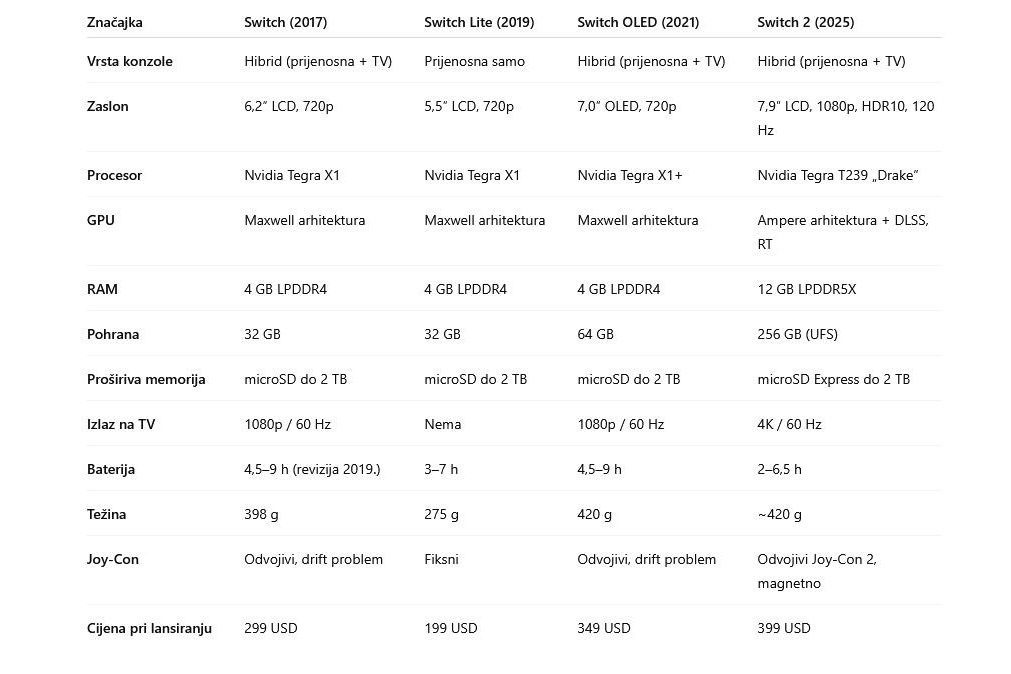Select the "Switch Lite (2019)" column header
This screenshot has width=1011, height=674.
point(479,22)
